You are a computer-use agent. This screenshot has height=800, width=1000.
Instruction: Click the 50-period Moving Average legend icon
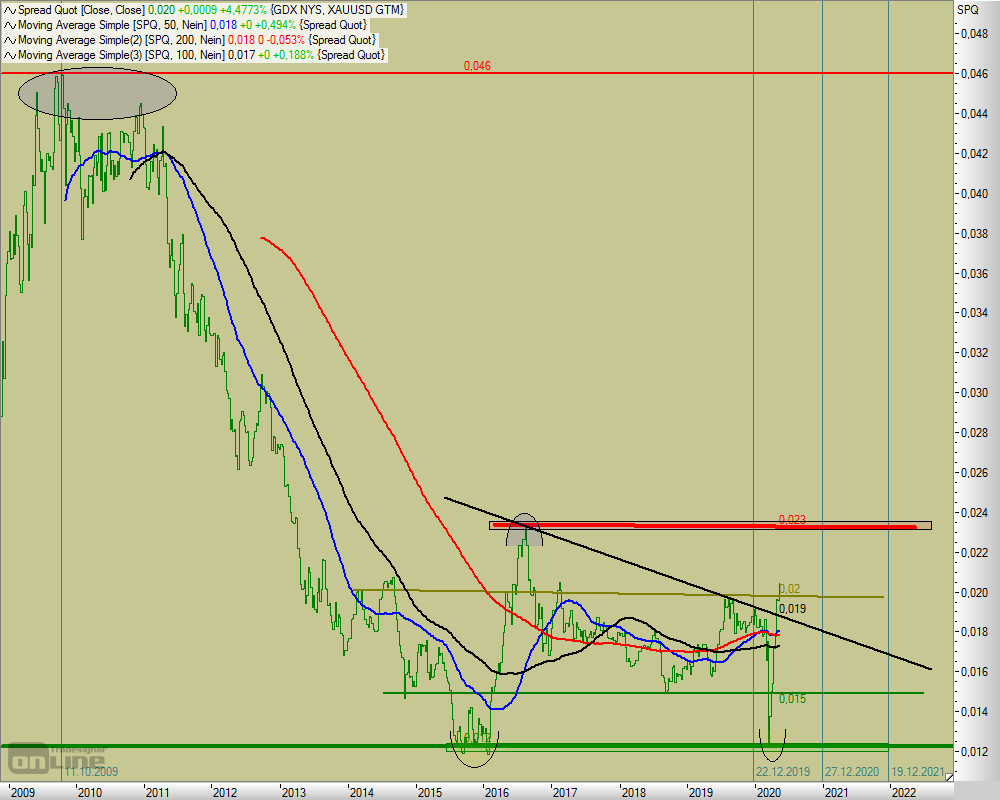click(9, 24)
